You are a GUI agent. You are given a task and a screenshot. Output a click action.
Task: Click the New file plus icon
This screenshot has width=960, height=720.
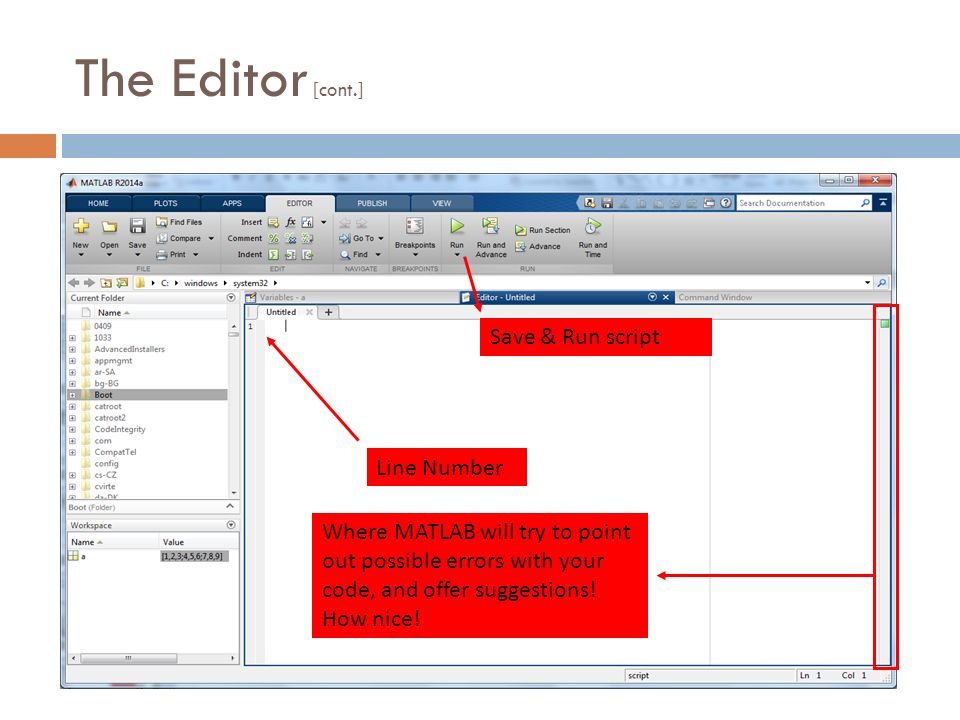[81, 227]
